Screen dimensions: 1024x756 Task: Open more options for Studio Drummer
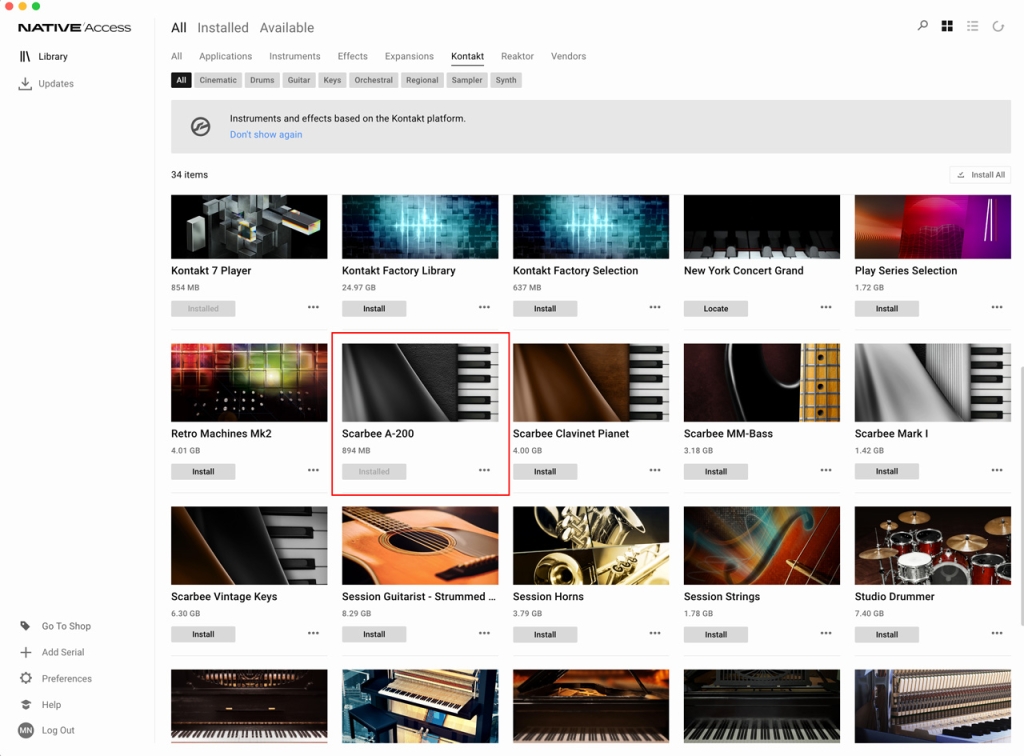997,633
